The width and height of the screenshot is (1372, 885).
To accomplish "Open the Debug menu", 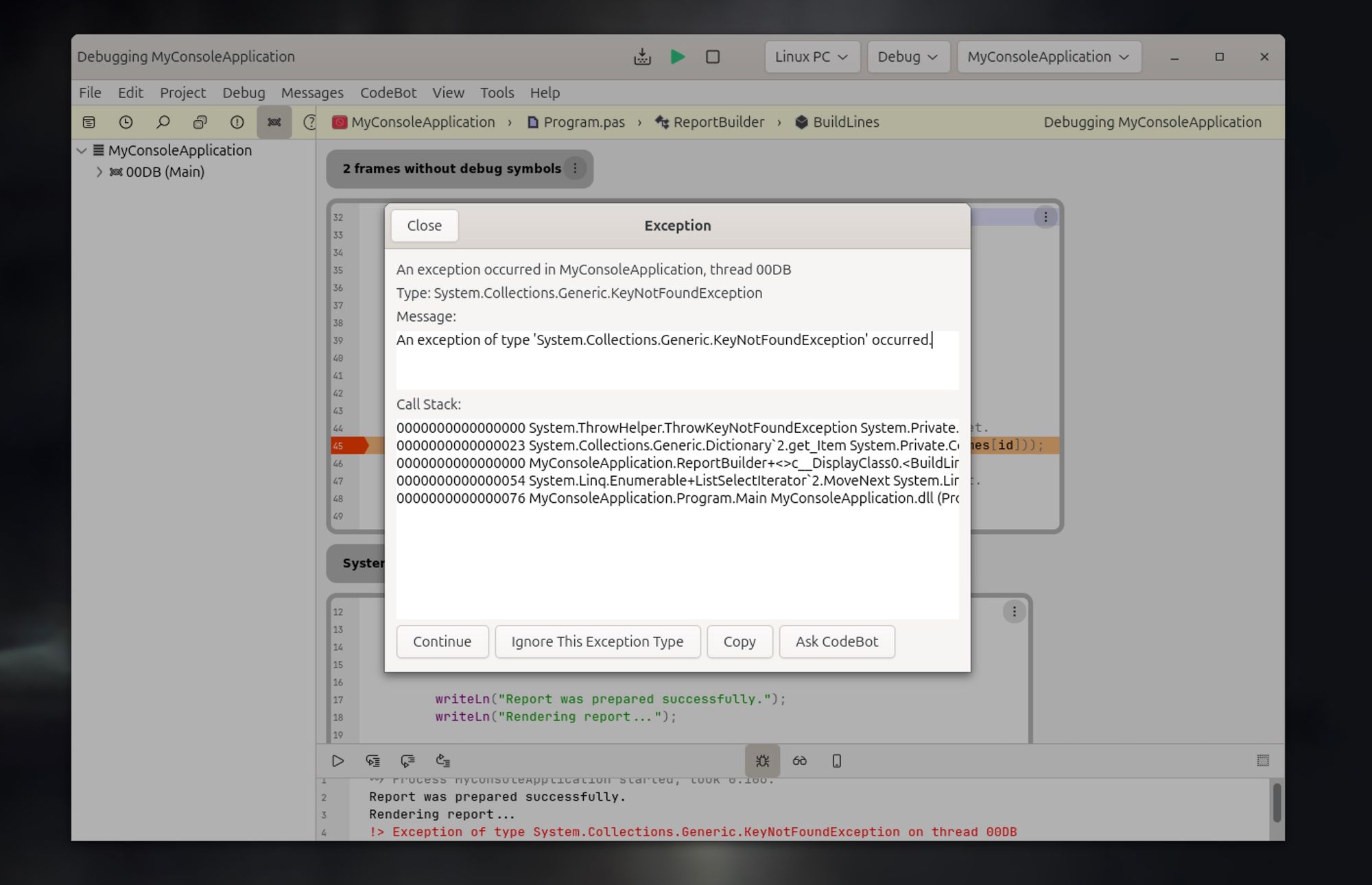I will (244, 93).
